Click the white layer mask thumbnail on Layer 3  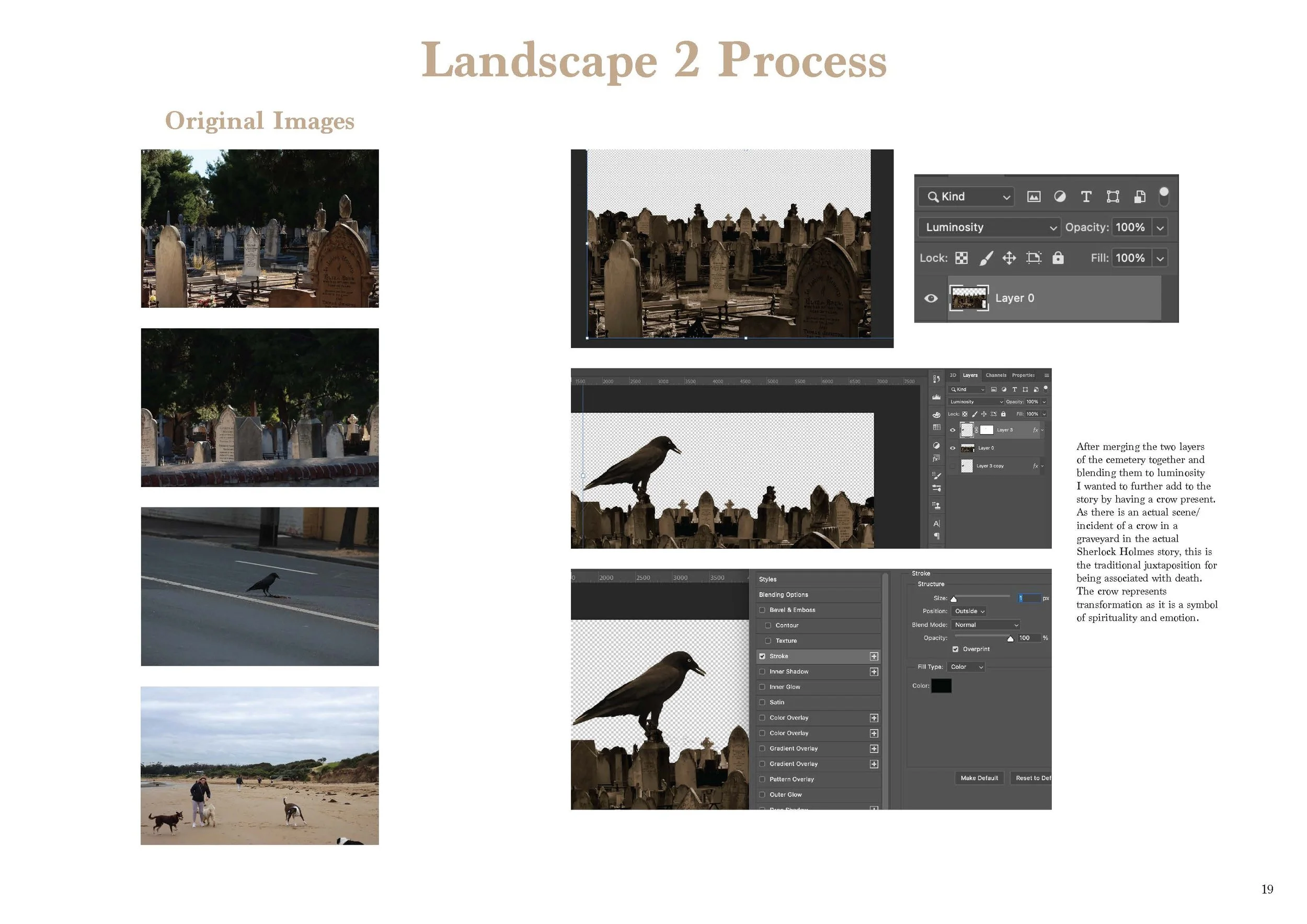(987, 430)
